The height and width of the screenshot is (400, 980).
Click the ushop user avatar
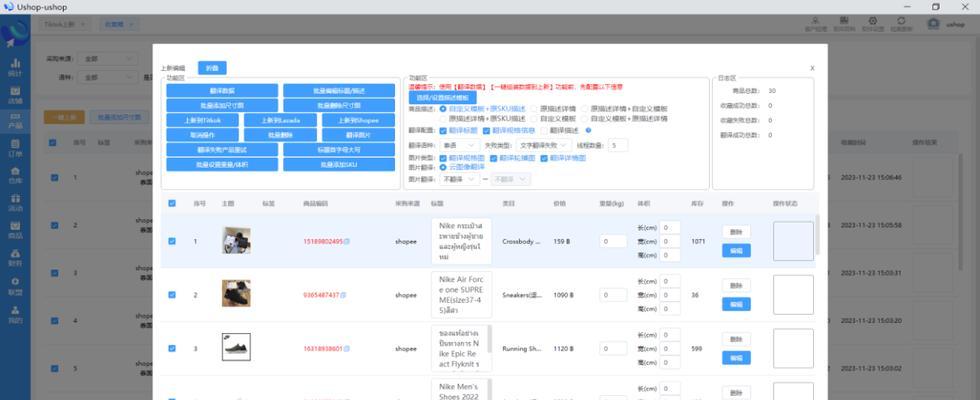(933, 24)
